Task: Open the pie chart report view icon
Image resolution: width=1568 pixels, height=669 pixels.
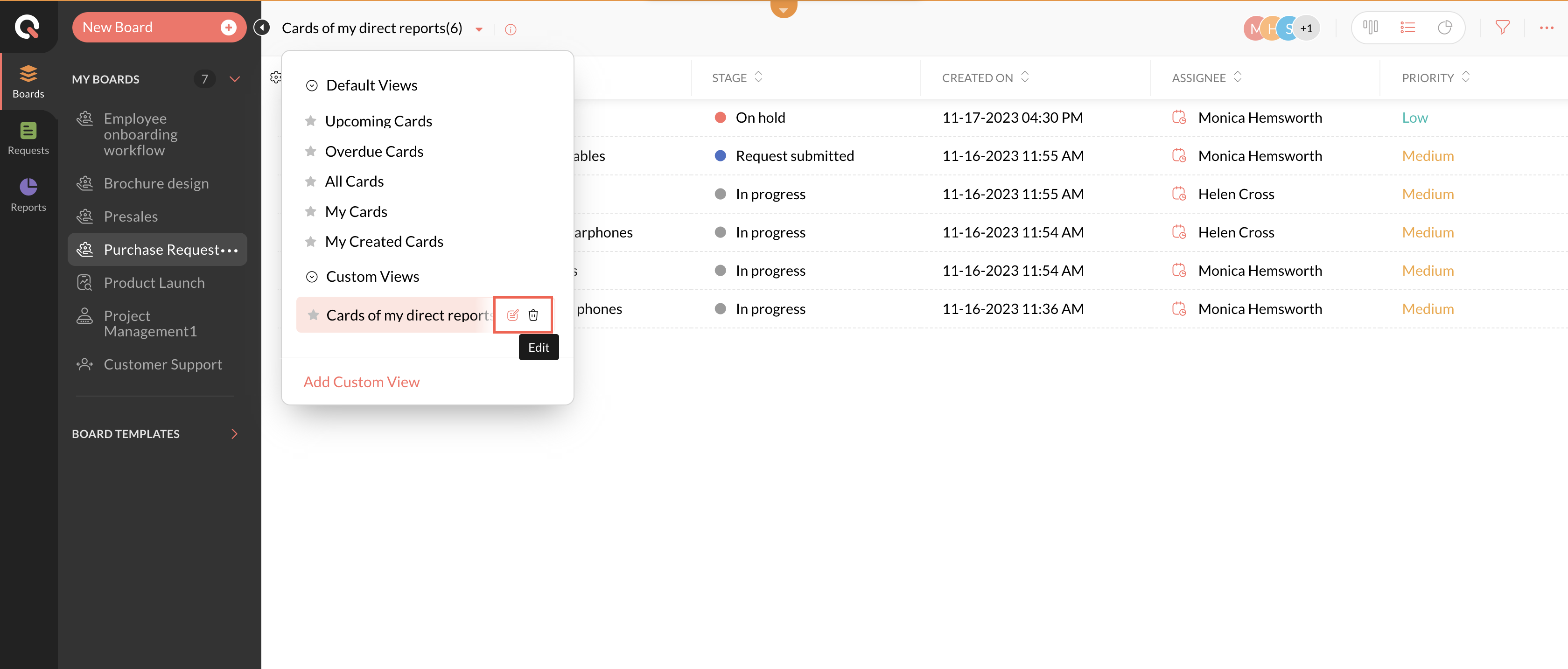Action: point(1444,28)
